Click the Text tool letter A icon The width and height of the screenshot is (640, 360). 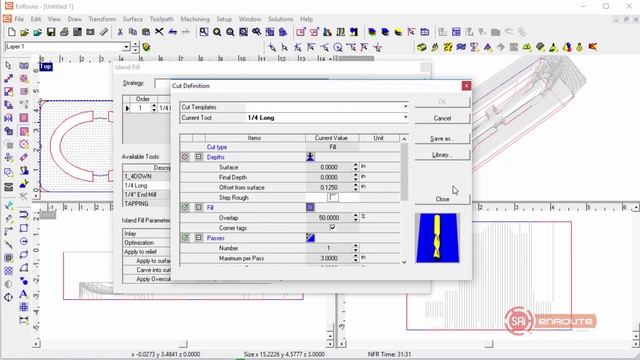tap(23, 294)
